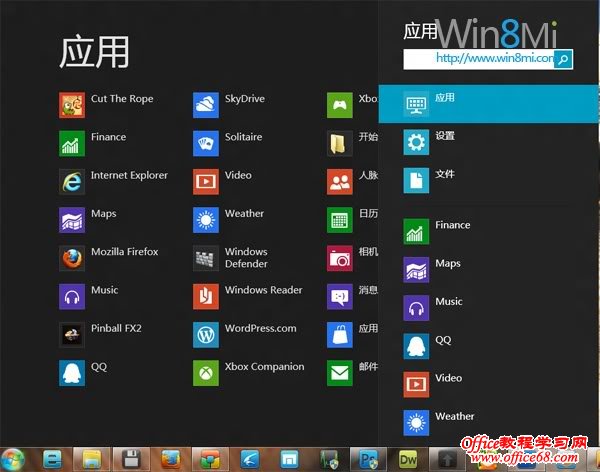This screenshot has width=600, height=472.
Task: Launch Finance from the apps list
Action: (x=72, y=143)
